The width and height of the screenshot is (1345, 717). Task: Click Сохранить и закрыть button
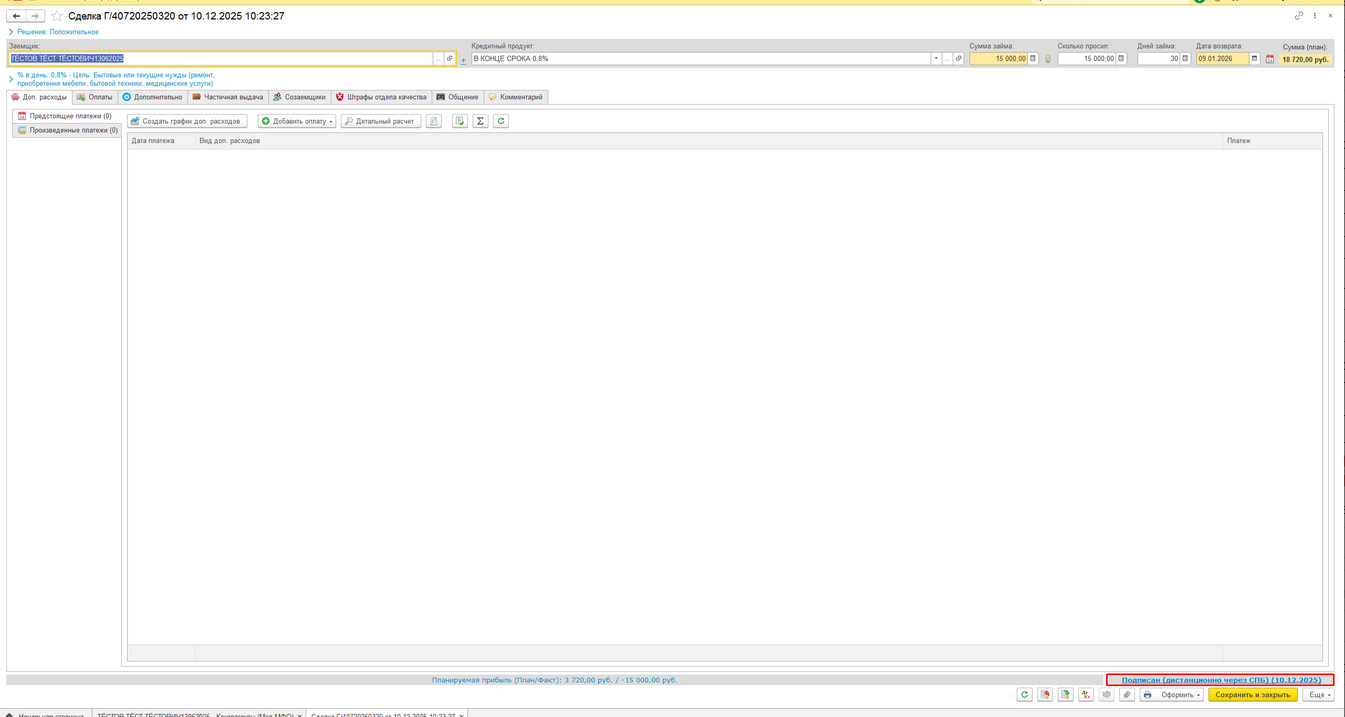(1253, 695)
